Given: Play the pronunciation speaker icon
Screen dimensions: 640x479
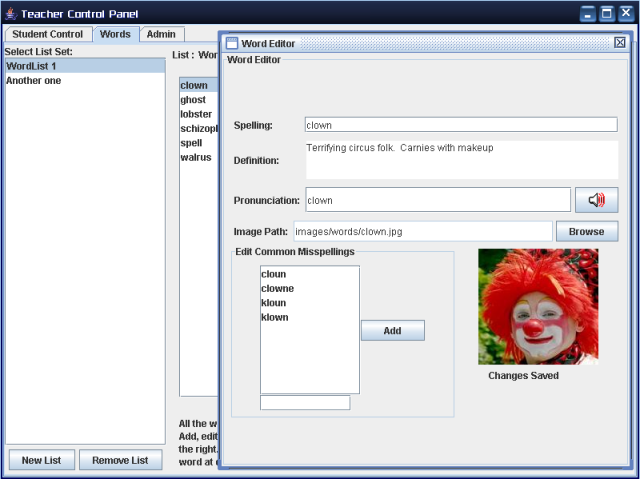Looking at the screenshot, I should pyautogui.click(x=597, y=200).
